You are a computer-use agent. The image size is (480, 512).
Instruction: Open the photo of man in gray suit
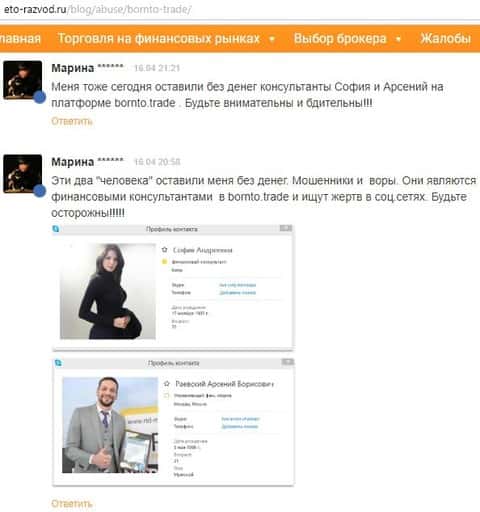coord(110,425)
